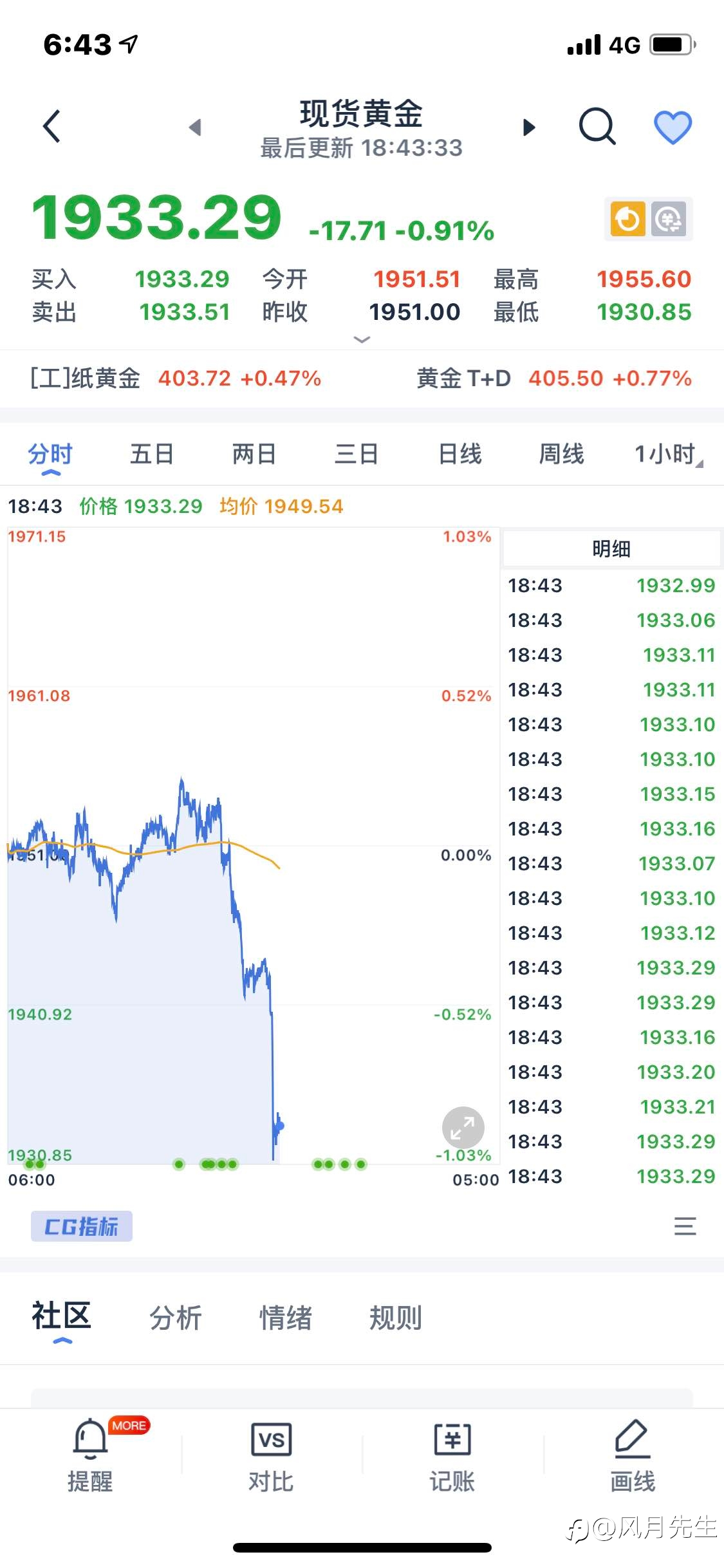Open chart settings hamburger menu icon
724x1568 pixels.
pos(685,1226)
